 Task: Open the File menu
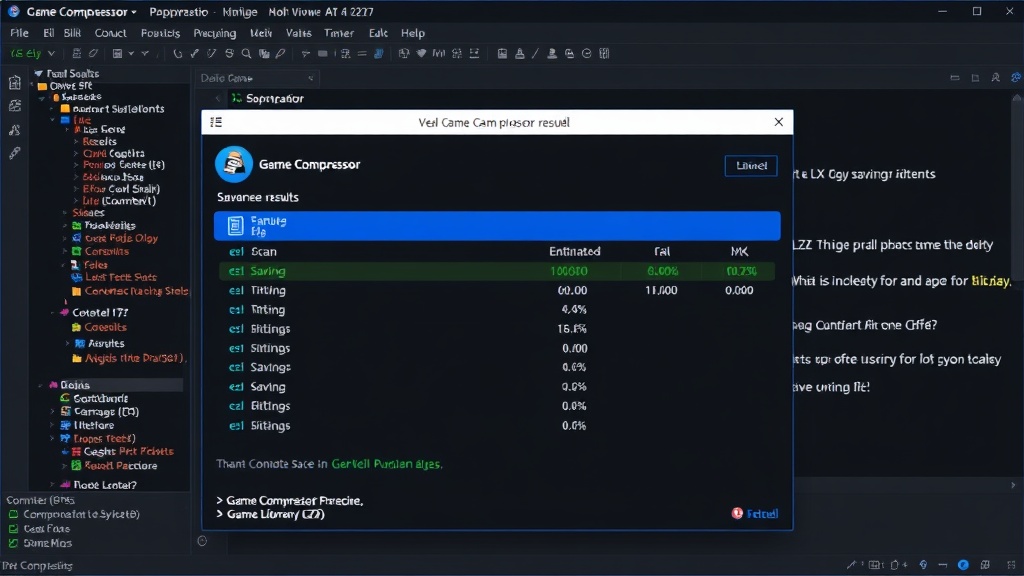pyautogui.click(x=19, y=33)
